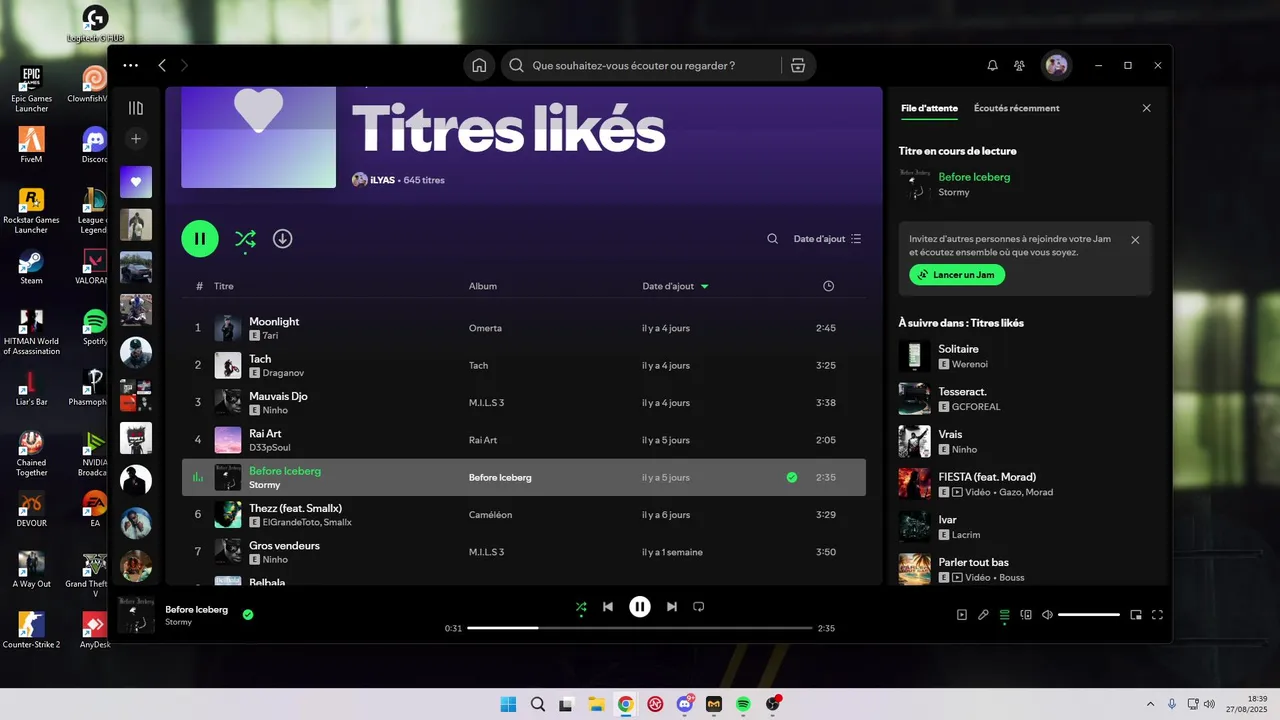Open artist Draganov link

[x=283, y=373]
